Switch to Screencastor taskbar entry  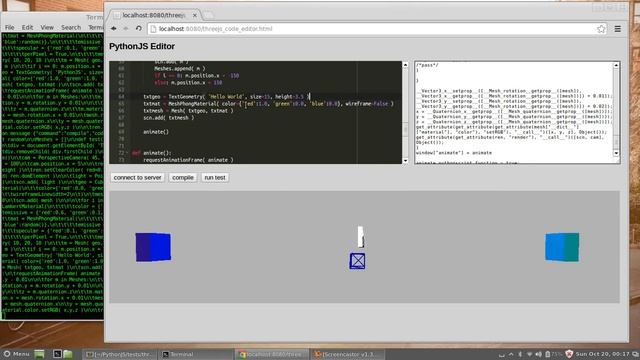click(348, 354)
